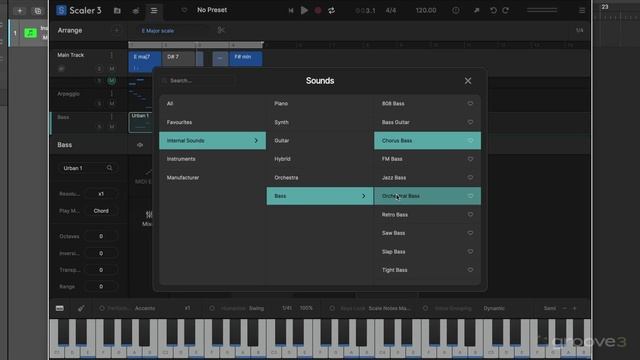The image size is (640, 360).
Task: Close the Sounds dialog
Action: pyautogui.click(x=468, y=81)
